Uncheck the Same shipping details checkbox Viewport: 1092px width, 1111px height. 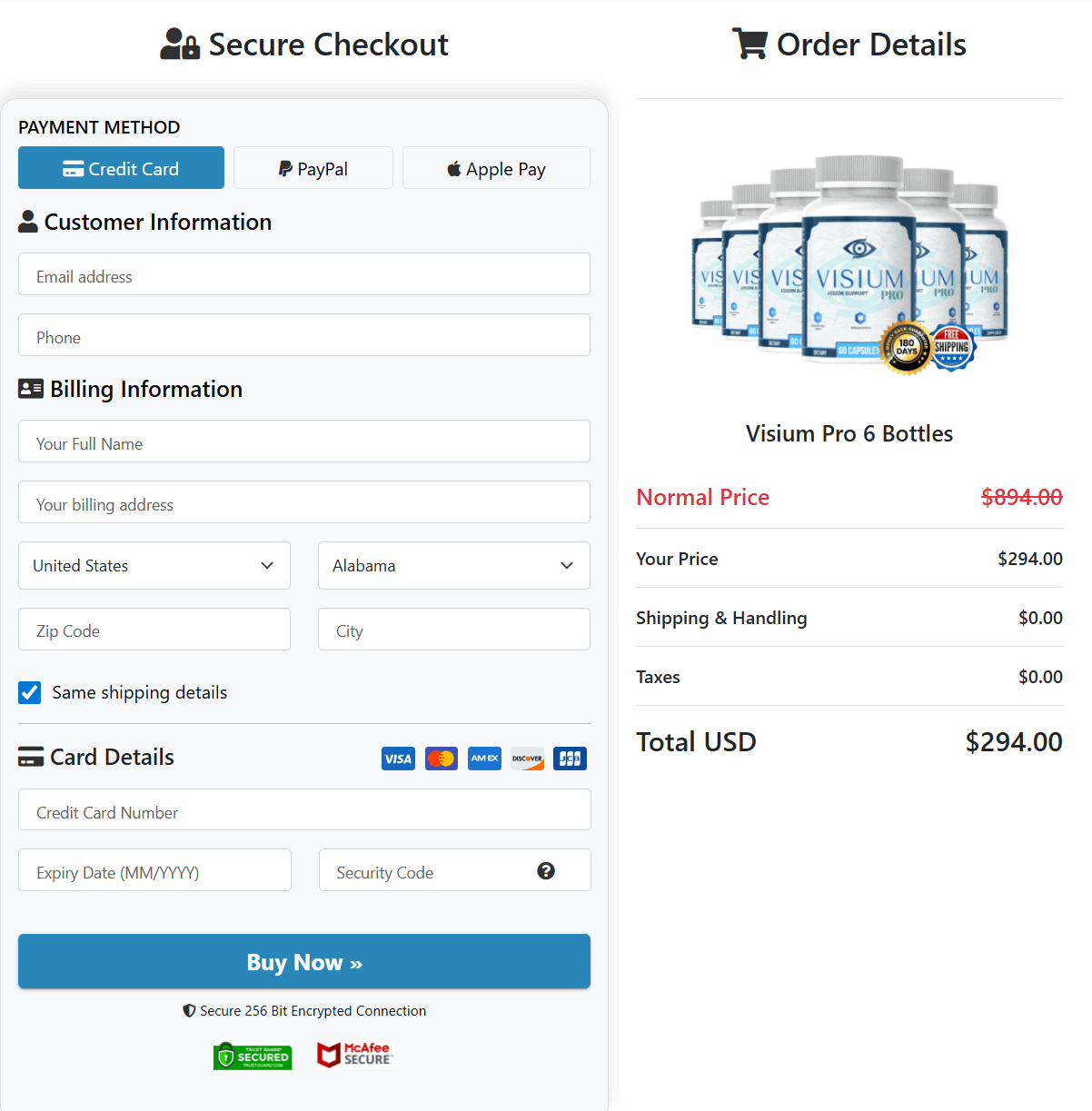[30, 692]
